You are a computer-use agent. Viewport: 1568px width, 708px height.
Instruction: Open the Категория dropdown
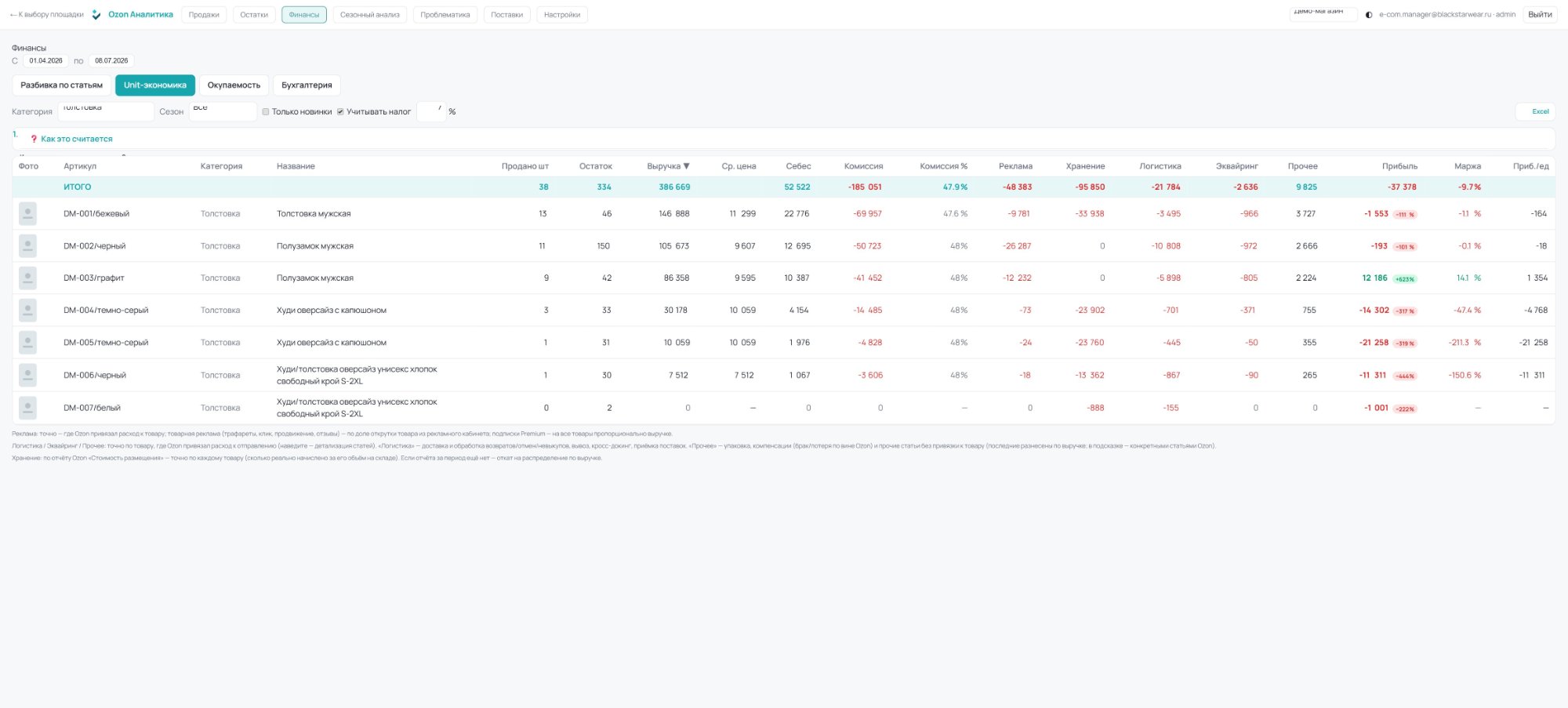coord(106,111)
